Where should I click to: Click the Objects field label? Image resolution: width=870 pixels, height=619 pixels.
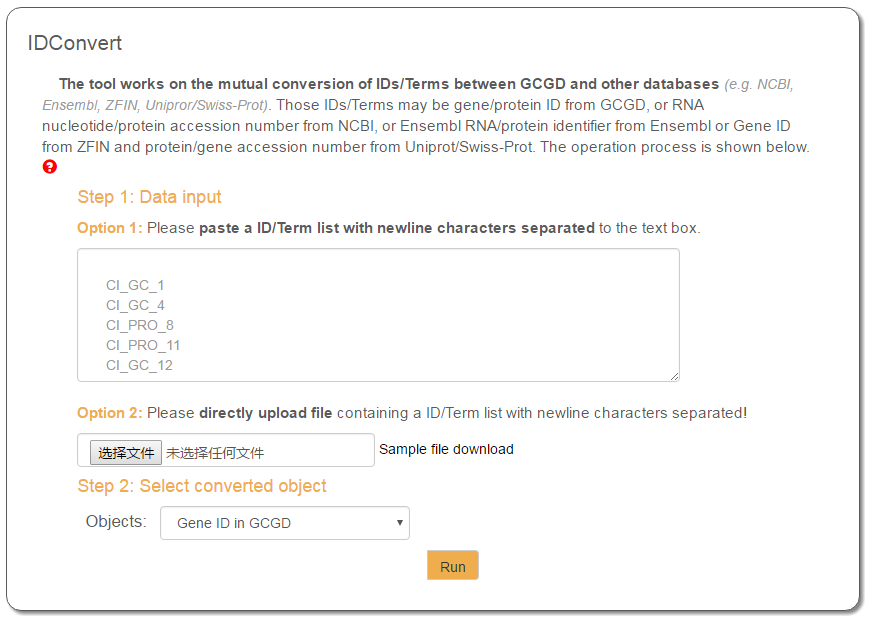click(x=116, y=521)
